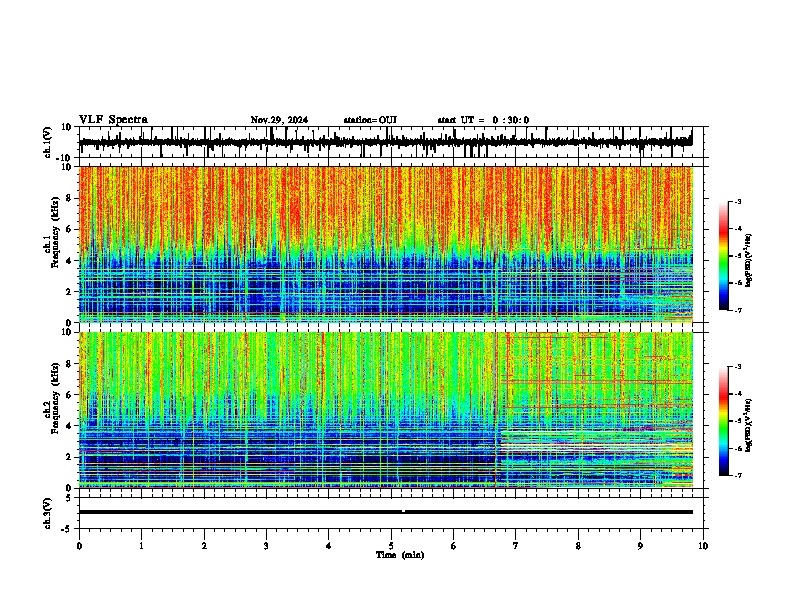Click the "Time (min)" x-axis title
Viewport: 792px width, 612px height.
point(400,555)
